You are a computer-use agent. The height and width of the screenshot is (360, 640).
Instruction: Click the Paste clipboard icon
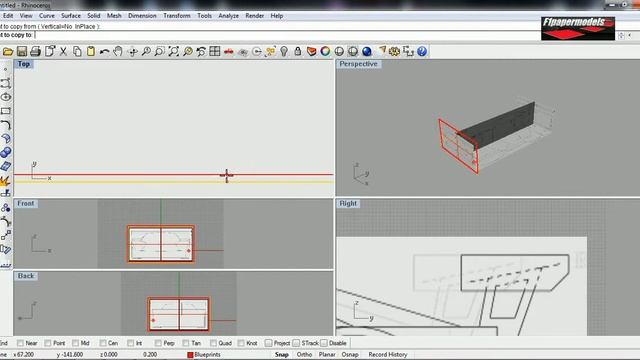(x=91, y=51)
